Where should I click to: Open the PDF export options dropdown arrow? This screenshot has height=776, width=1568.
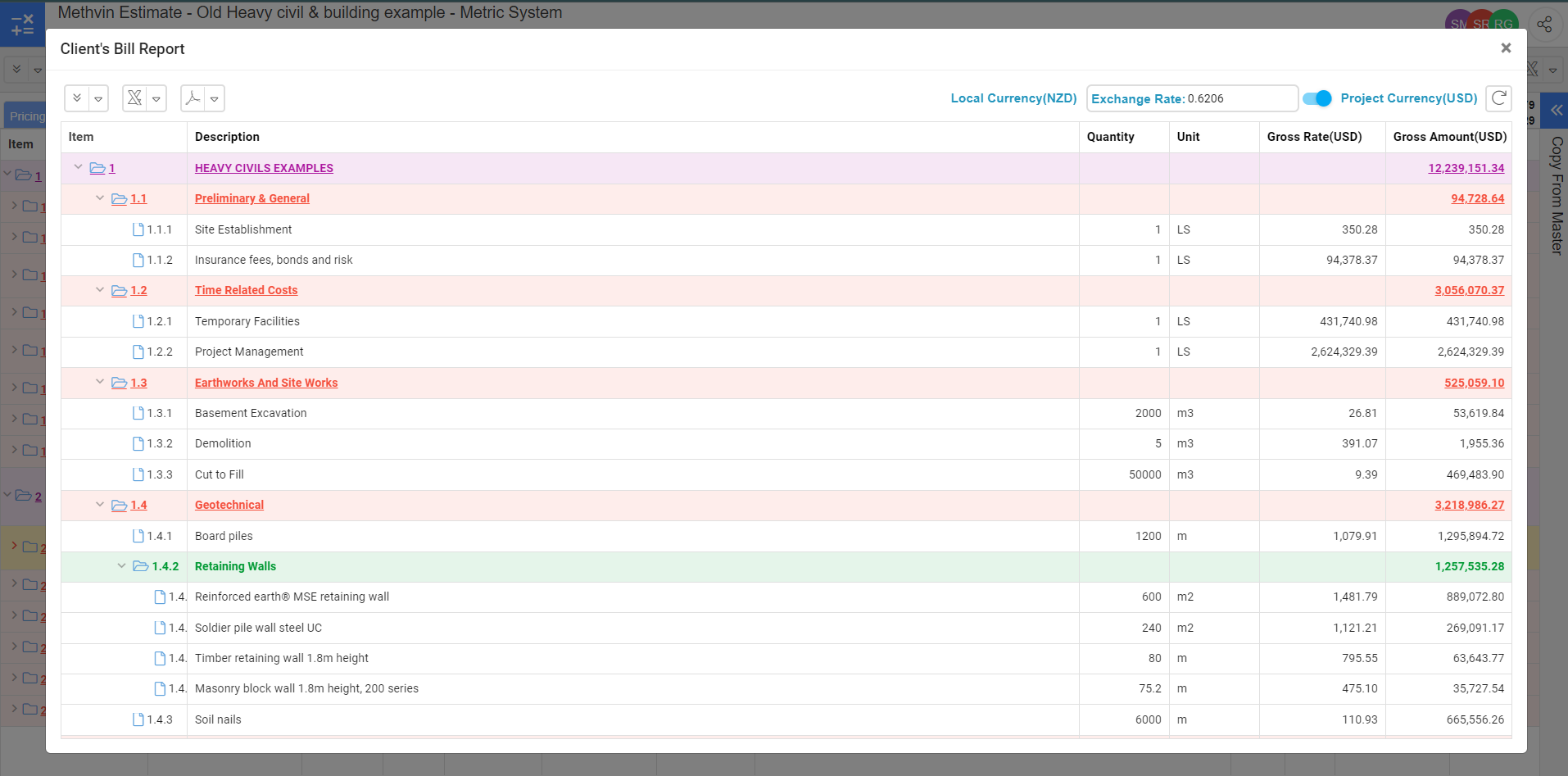214,99
